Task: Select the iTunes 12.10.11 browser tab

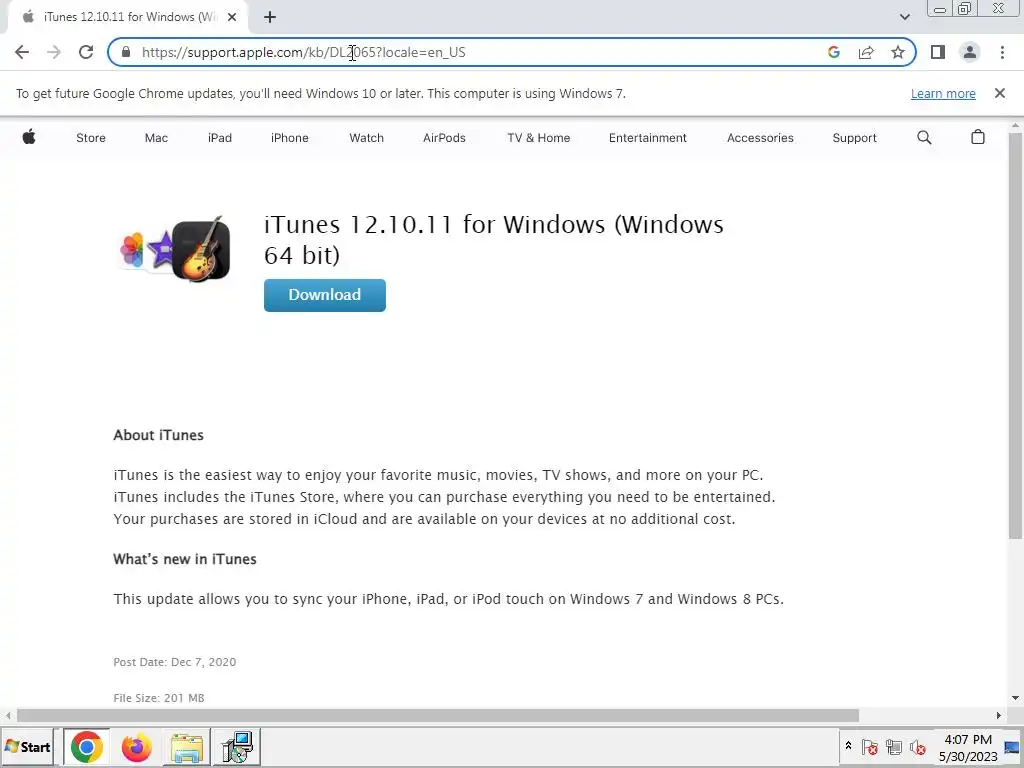Action: click(x=127, y=17)
